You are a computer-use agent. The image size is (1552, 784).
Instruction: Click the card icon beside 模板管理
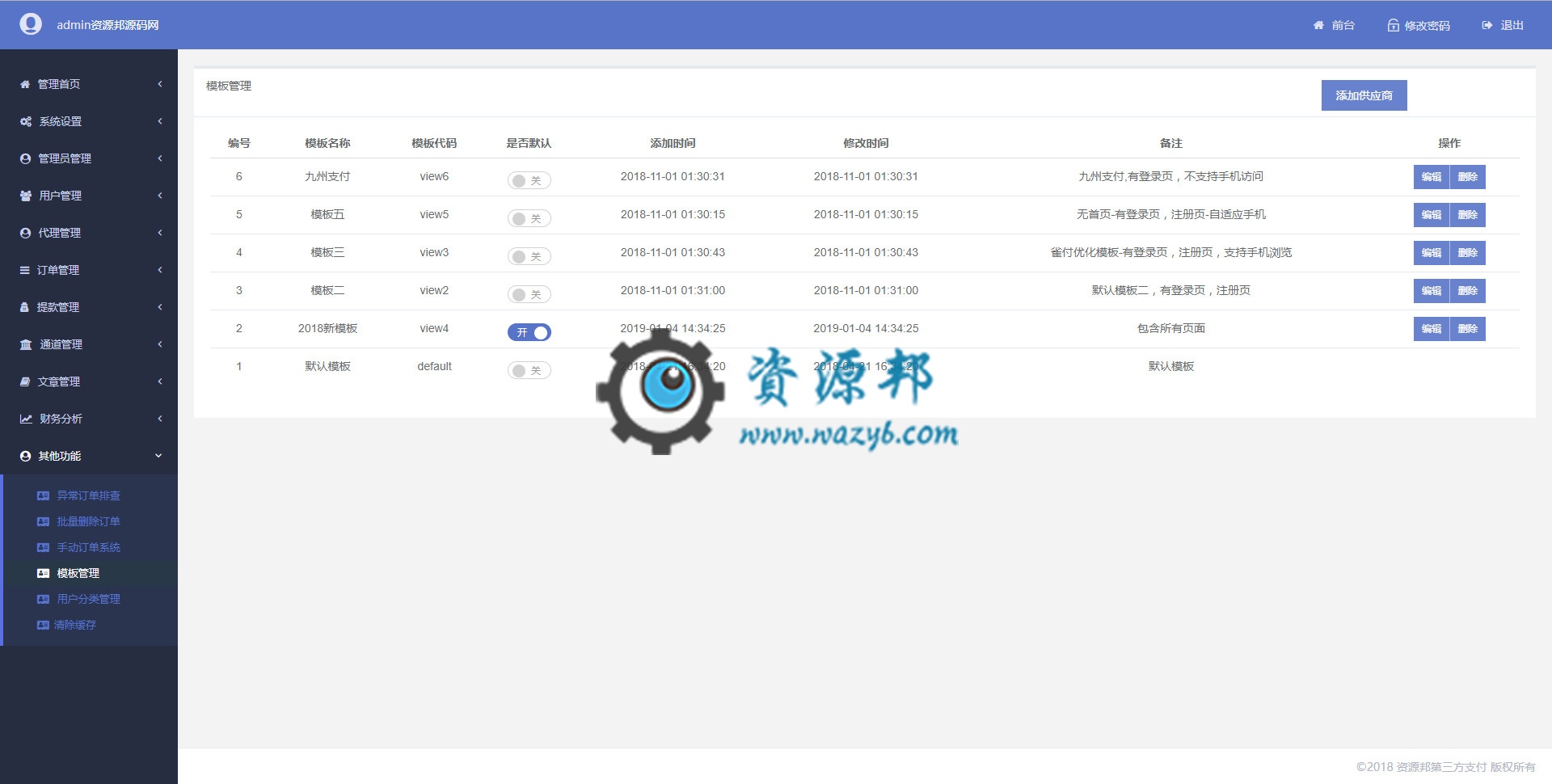point(43,573)
